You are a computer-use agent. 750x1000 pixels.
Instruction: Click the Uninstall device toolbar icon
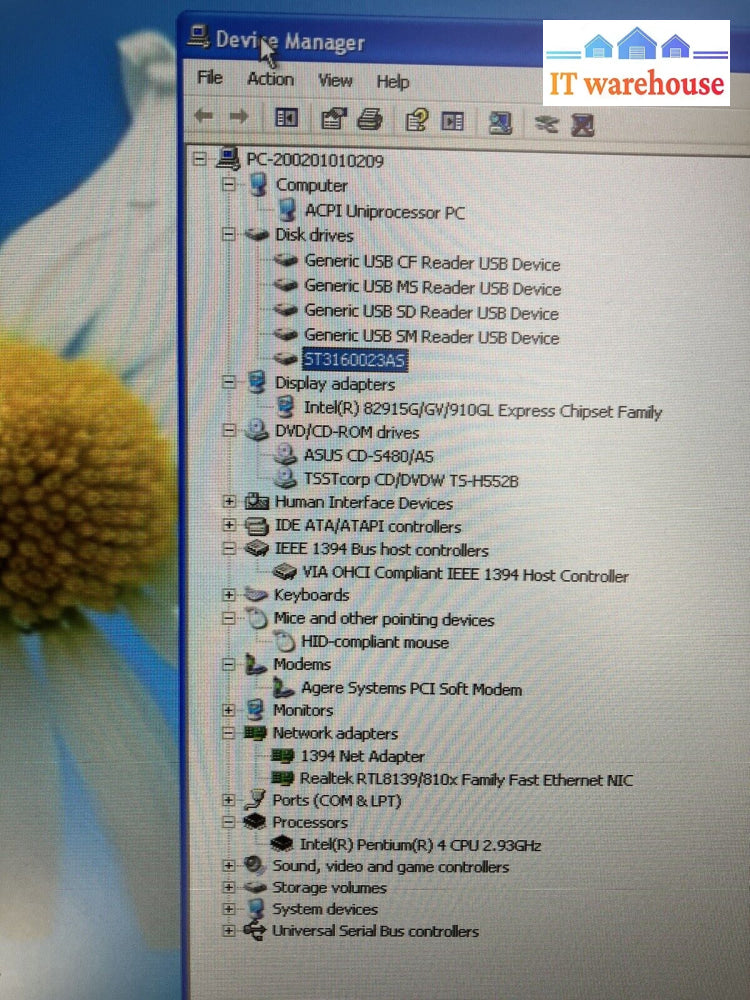pyautogui.click(x=582, y=124)
